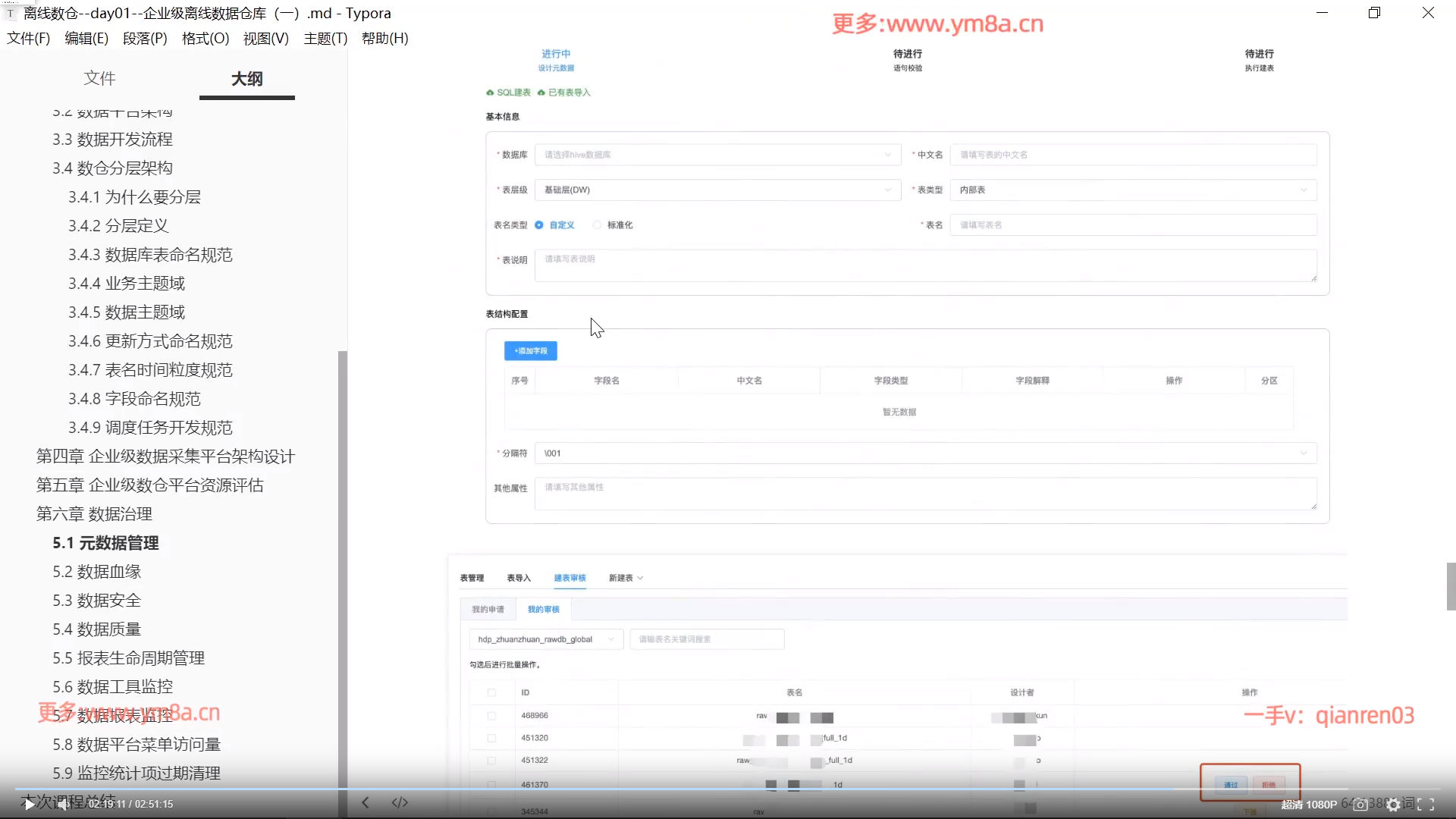The image size is (1456, 819).
Task: Click the video progress bar
Action: coord(728,789)
